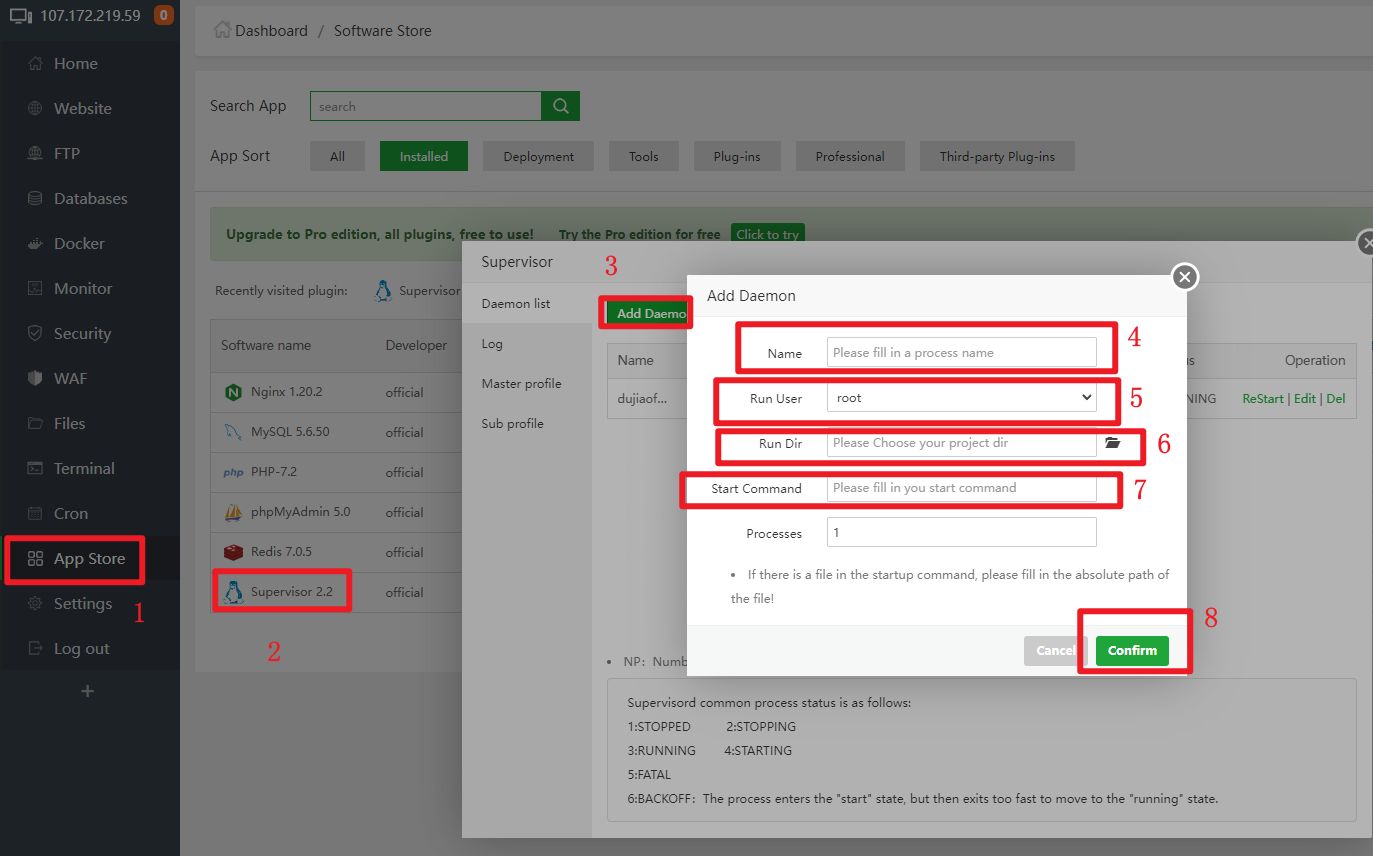
Task: Click the Run Dir input field
Action: (962, 442)
